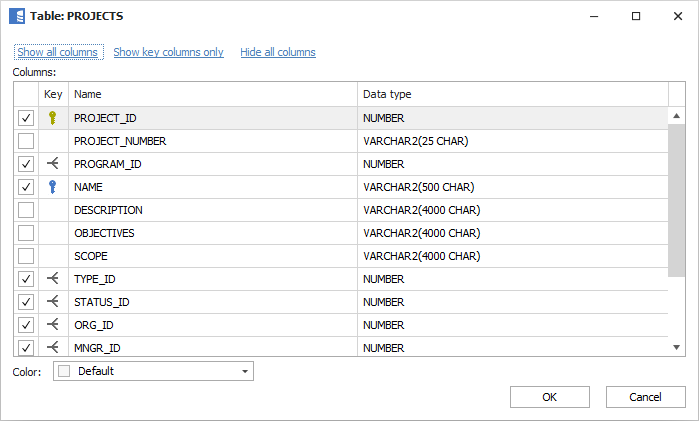Screen dimensions: 699x421
Task: Click the blue unique key icon for NAME
Action: [53, 187]
